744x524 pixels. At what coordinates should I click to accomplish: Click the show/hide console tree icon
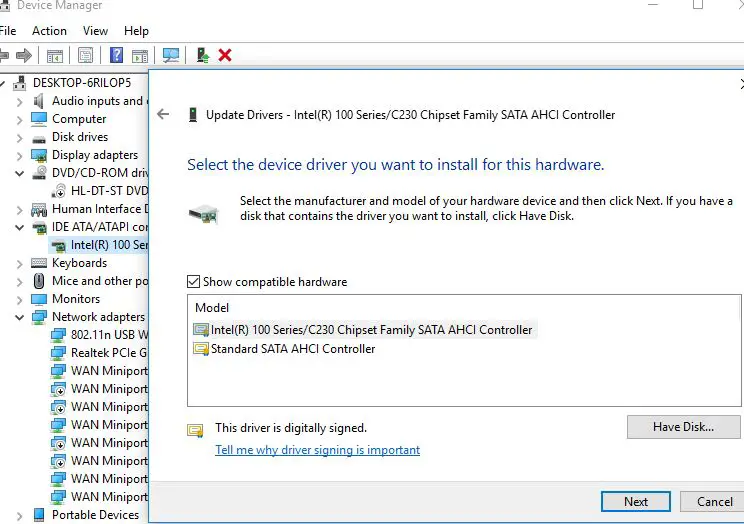(55, 56)
